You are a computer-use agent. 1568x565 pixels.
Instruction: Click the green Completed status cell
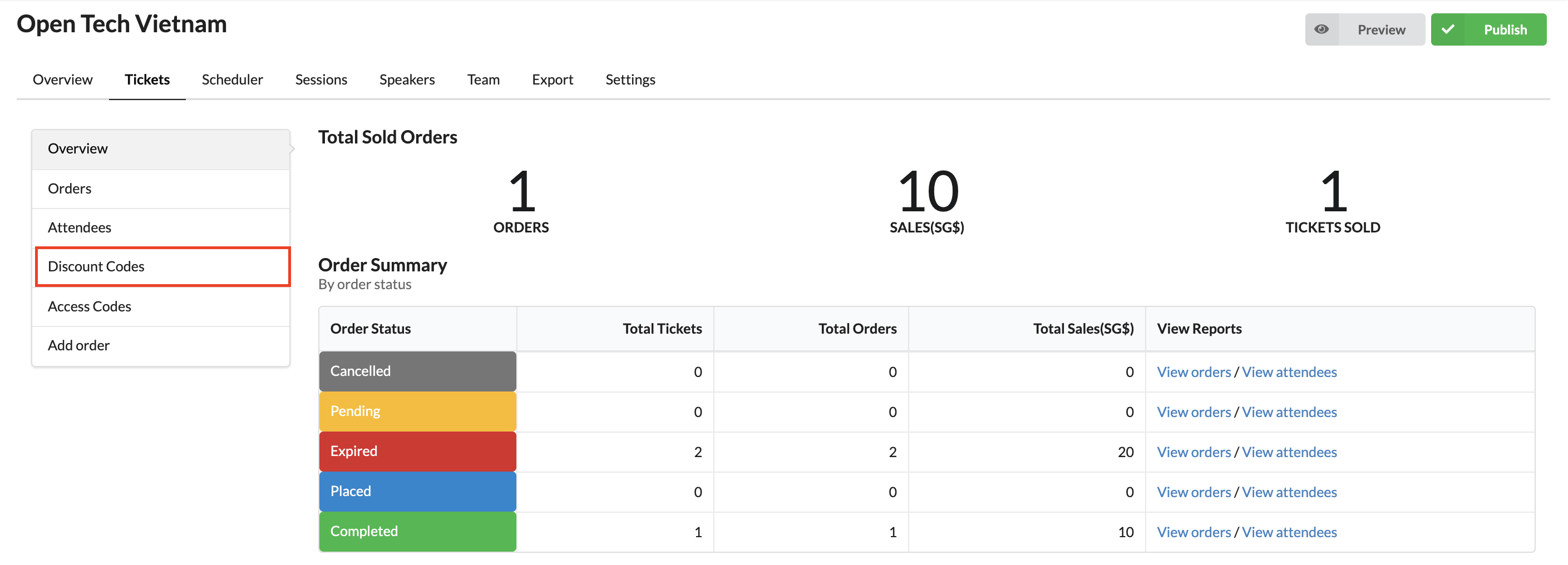tap(417, 532)
